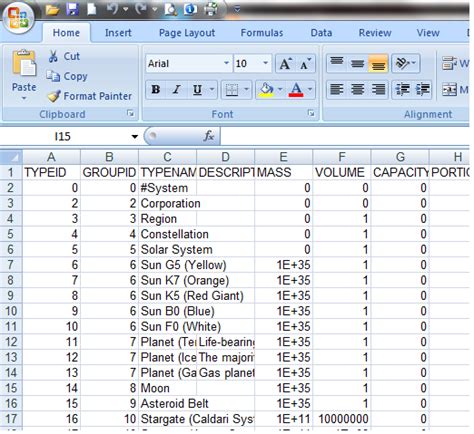The height and width of the screenshot is (434, 474).
Task: Open the Review tab
Action: click(x=375, y=33)
